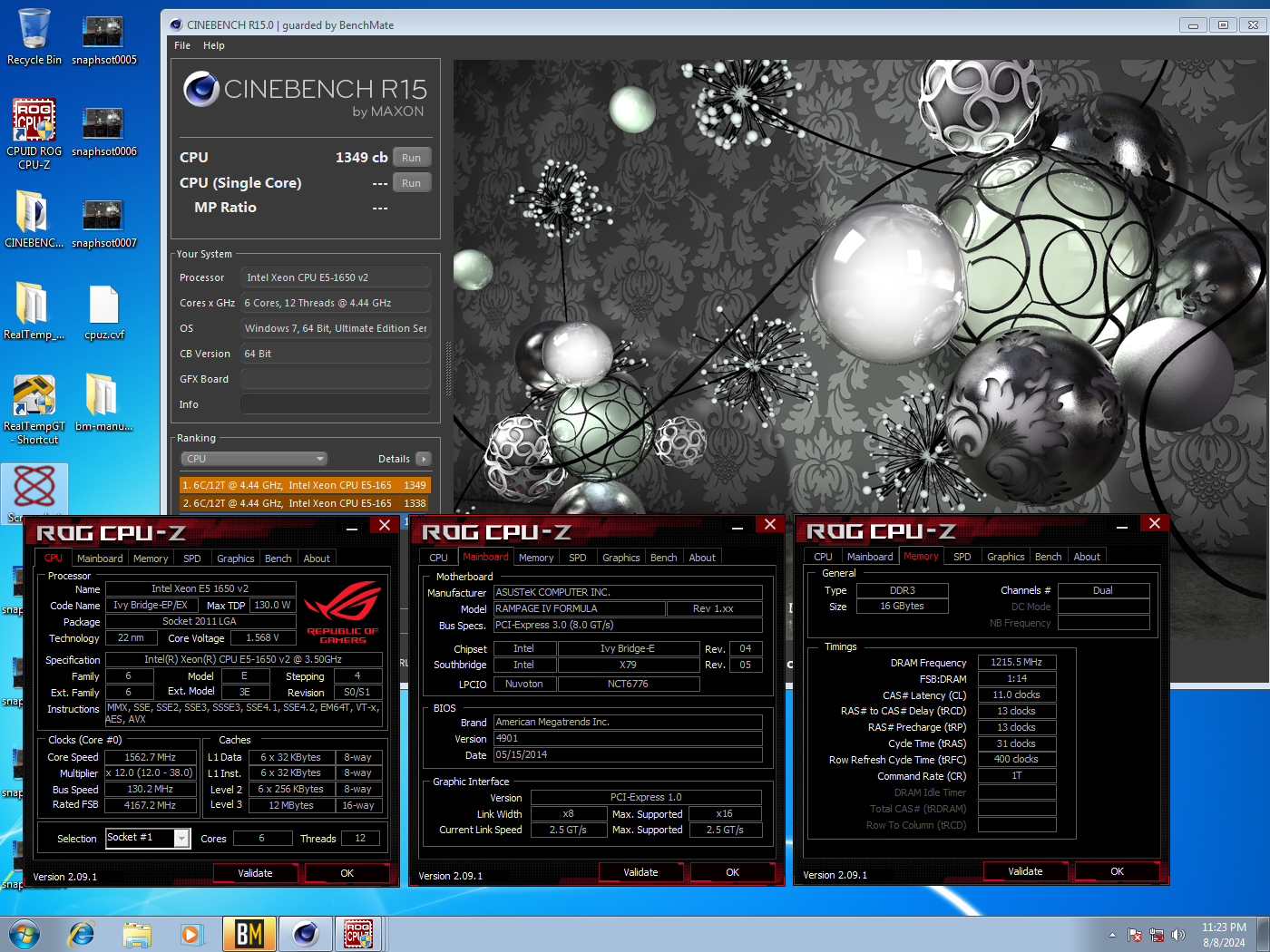Open system clock showing 11:23 PM
This screenshot has width=1270, height=952.
coord(1224,935)
